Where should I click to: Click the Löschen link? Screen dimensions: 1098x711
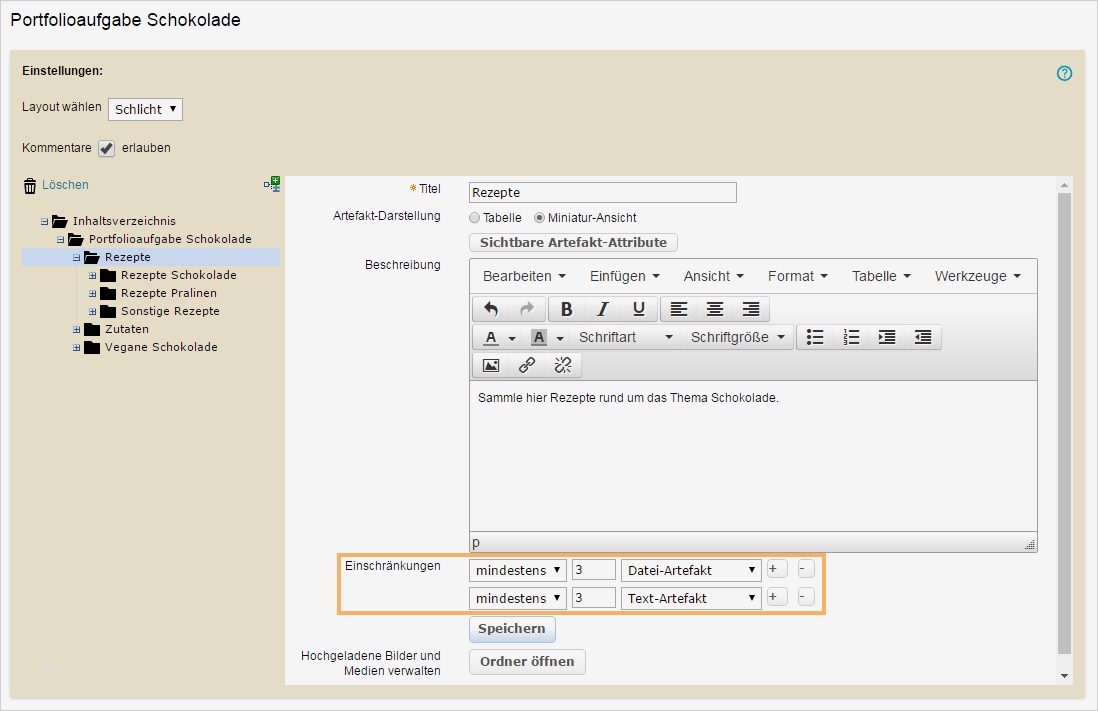[65, 185]
